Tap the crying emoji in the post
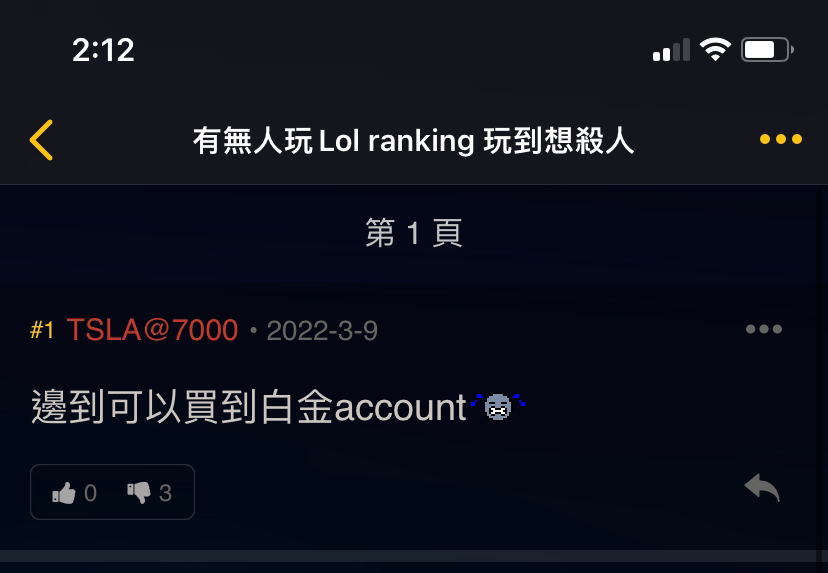The height and width of the screenshot is (573, 828). pyautogui.click(x=497, y=406)
